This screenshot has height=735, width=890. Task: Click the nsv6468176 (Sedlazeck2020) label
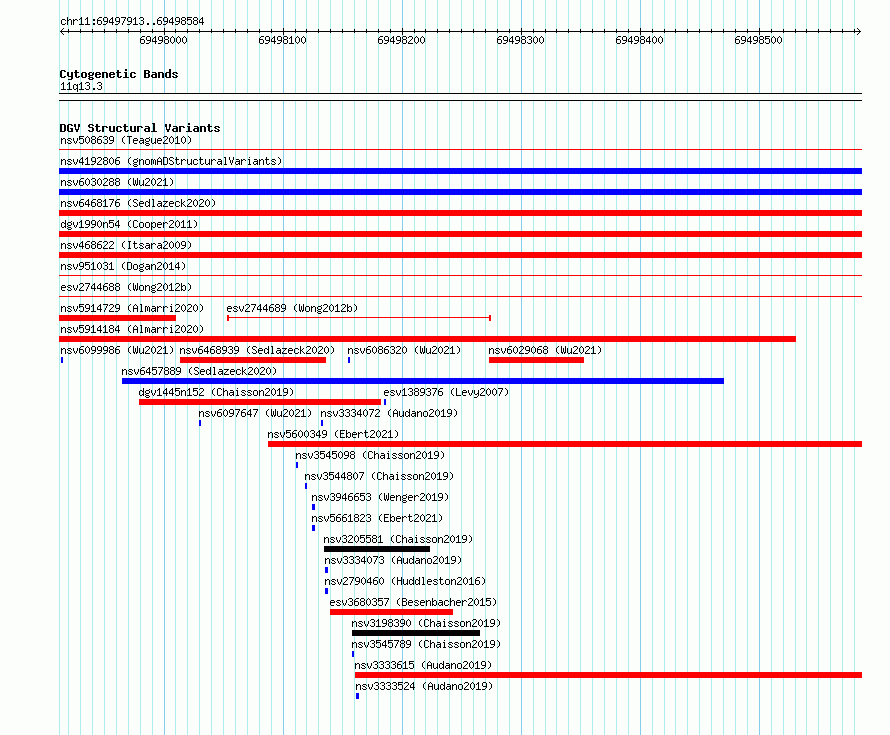(x=138, y=203)
